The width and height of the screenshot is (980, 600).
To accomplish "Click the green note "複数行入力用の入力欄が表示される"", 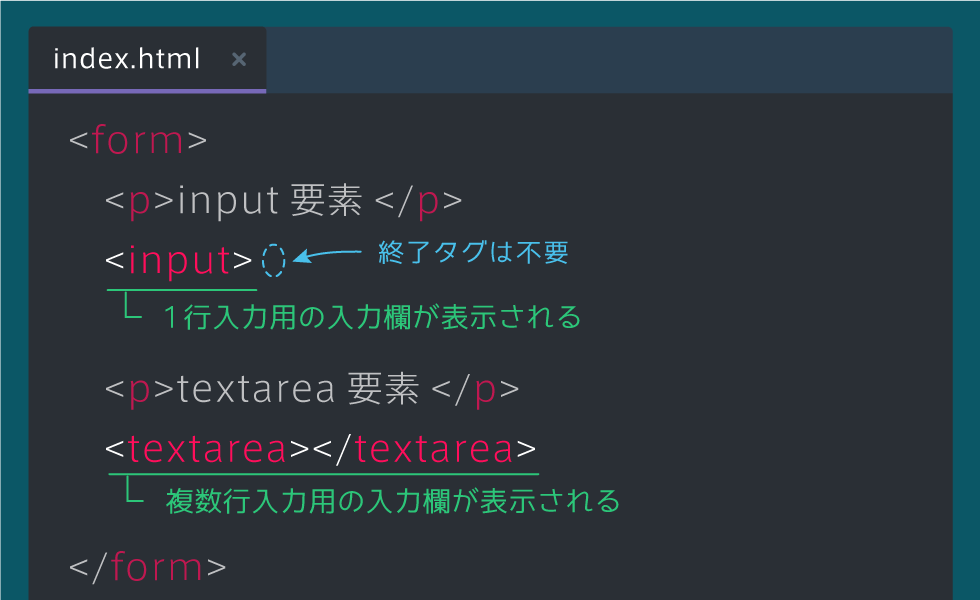I will [392, 500].
